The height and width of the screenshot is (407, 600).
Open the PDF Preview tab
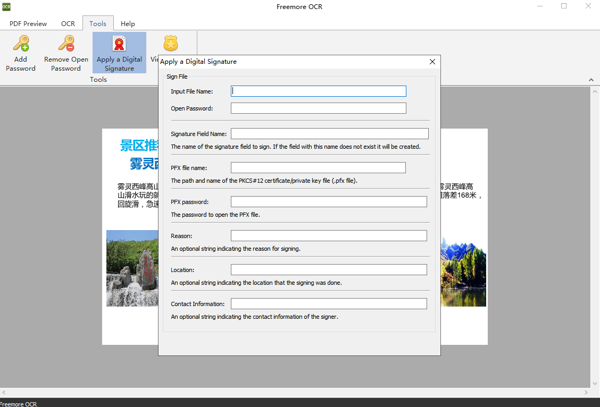pyautogui.click(x=28, y=23)
